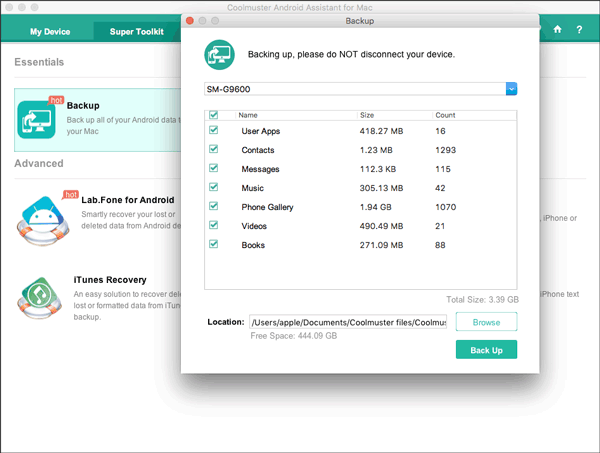600x453 pixels.
Task: Click the 1070 gallery count
Action: tap(445, 207)
